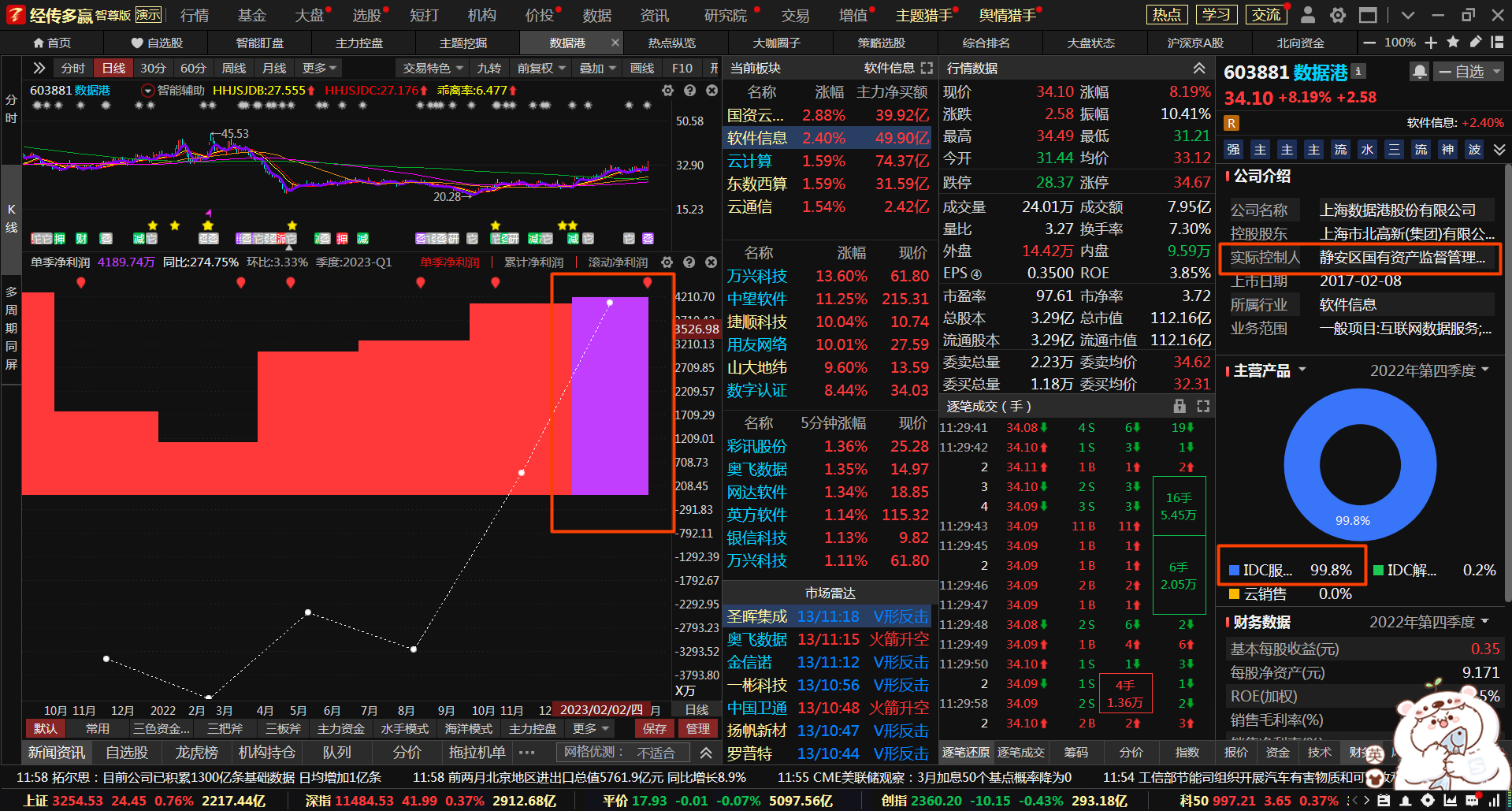Open 交易特色 dropdown

pyautogui.click(x=433, y=69)
